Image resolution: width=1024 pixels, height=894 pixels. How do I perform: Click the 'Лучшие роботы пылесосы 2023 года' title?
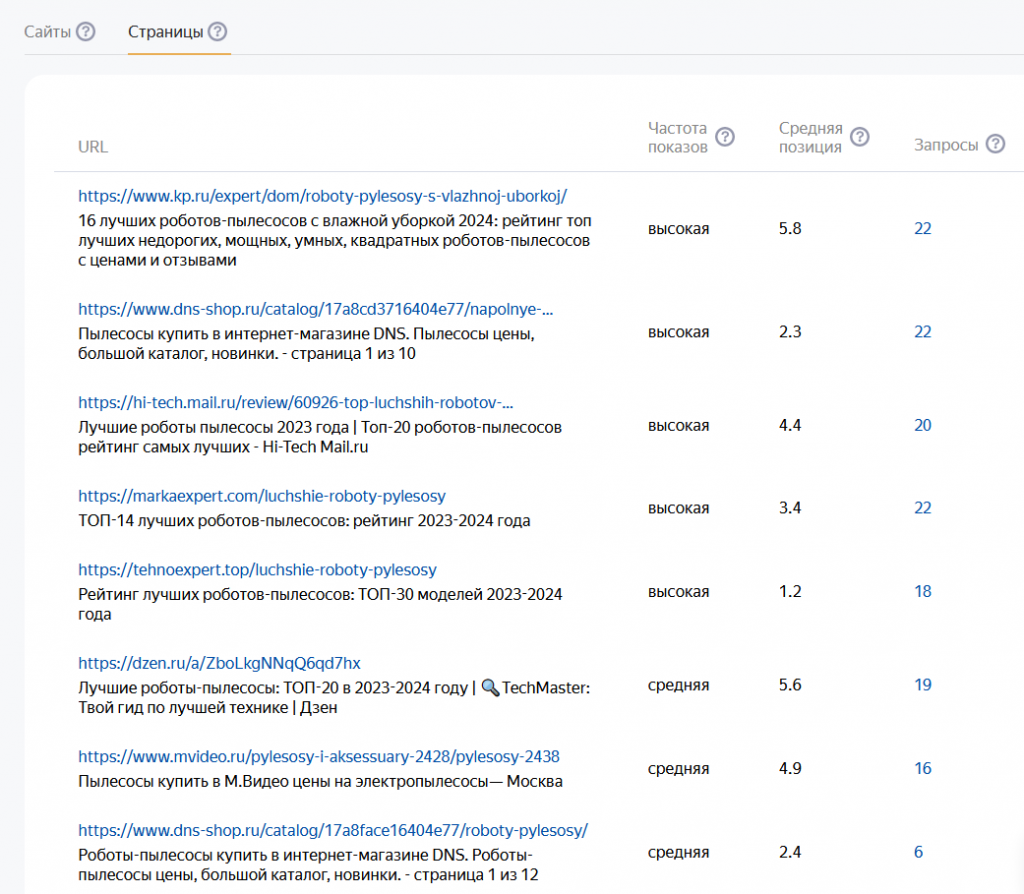click(x=320, y=437)
